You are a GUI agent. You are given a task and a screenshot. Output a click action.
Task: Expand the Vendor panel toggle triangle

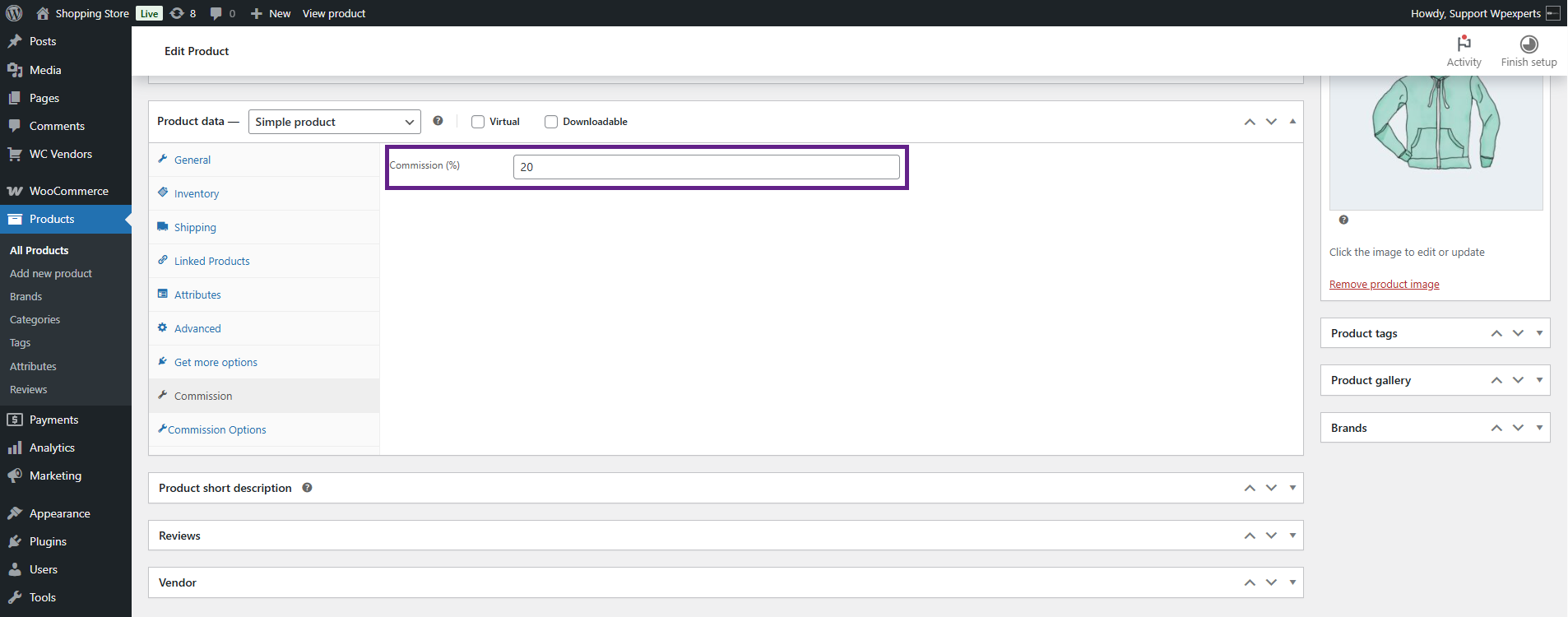click(x=1292, y=582)
